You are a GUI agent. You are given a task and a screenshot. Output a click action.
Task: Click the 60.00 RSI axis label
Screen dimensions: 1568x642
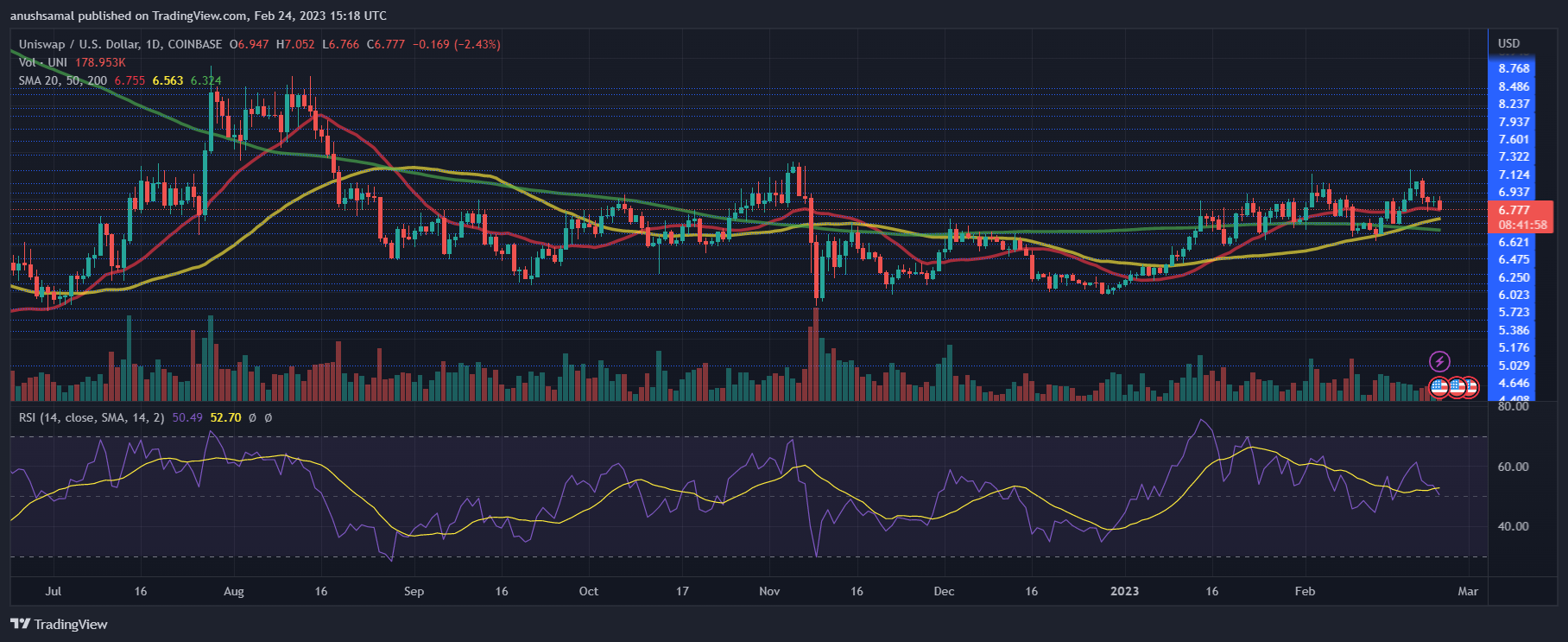pos(1513,467)
